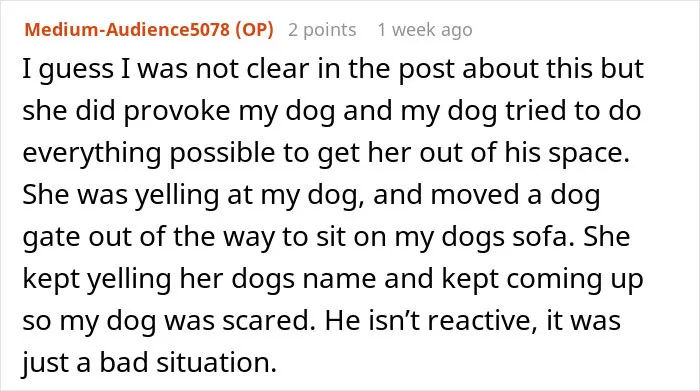Click the word "yelling" in the fourth line
Viewport: 700px width, 391px height.
point(177,196)
